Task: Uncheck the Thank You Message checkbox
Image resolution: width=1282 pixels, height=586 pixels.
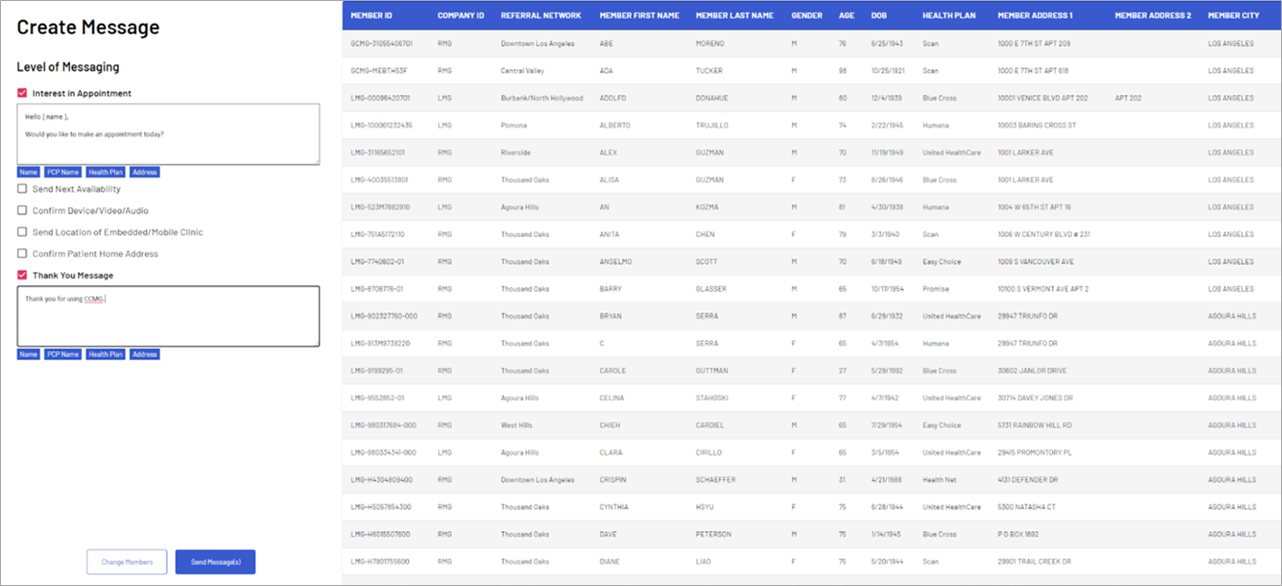Action: point(22,275)
